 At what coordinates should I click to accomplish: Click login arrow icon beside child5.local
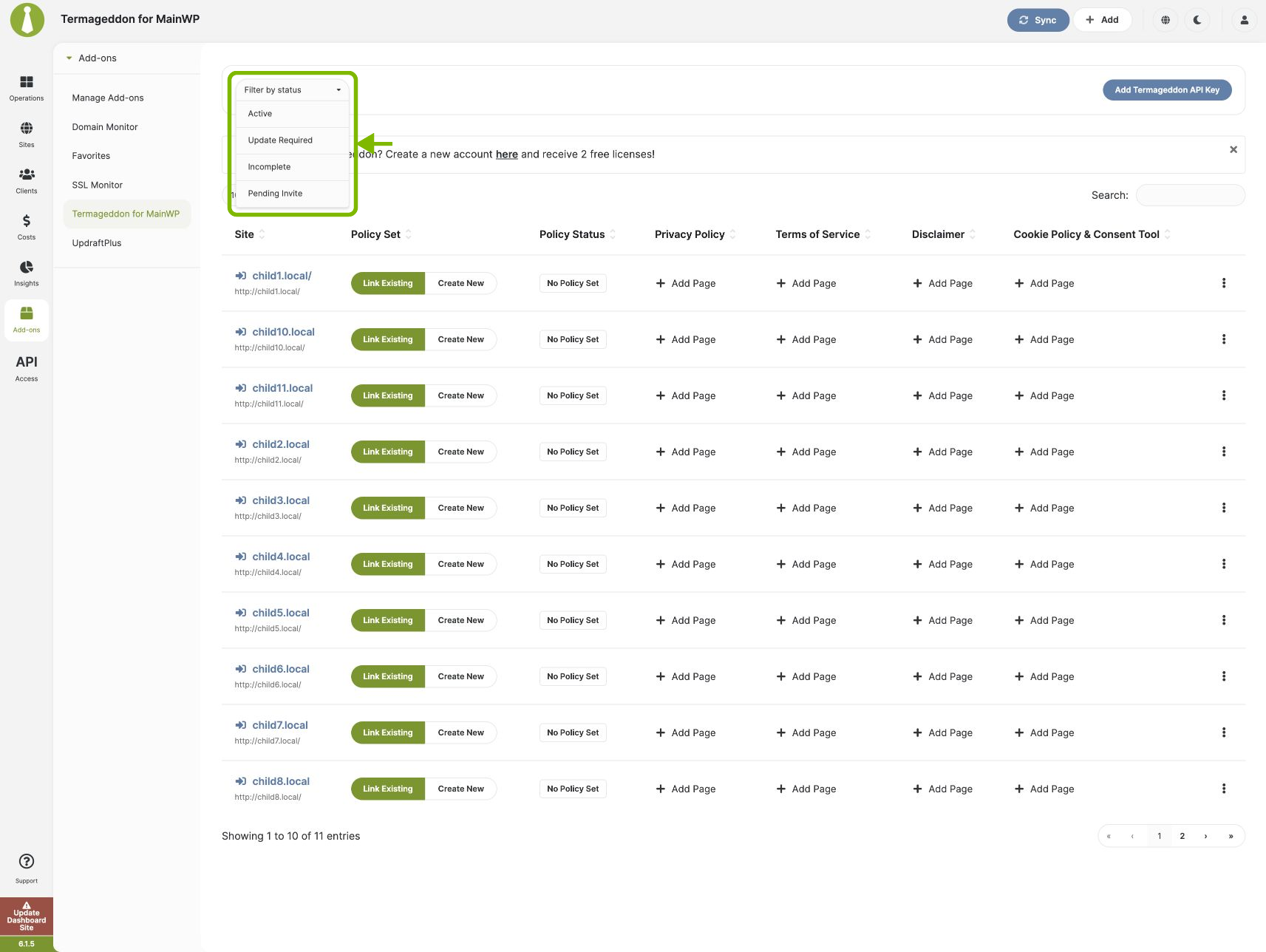click(241, 613)
